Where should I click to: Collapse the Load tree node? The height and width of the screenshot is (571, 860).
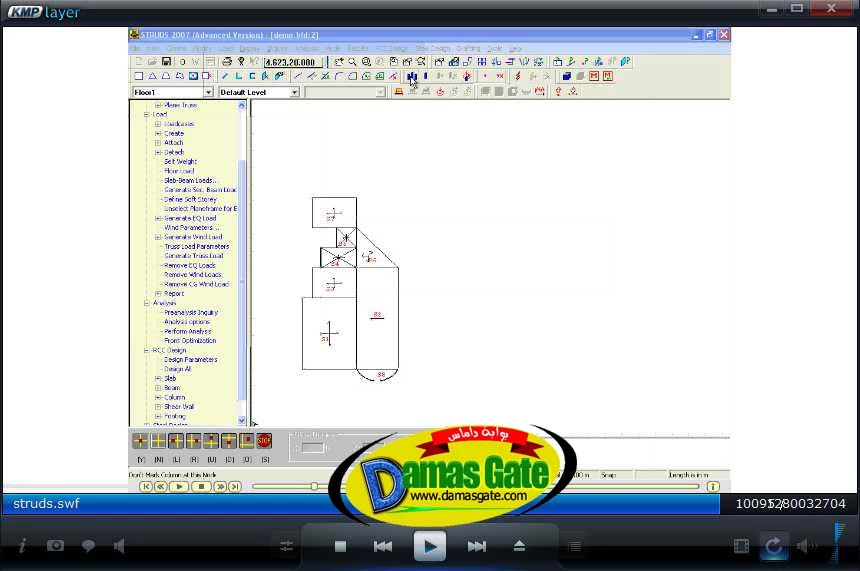pyautogui.click(x=147, y=115)
